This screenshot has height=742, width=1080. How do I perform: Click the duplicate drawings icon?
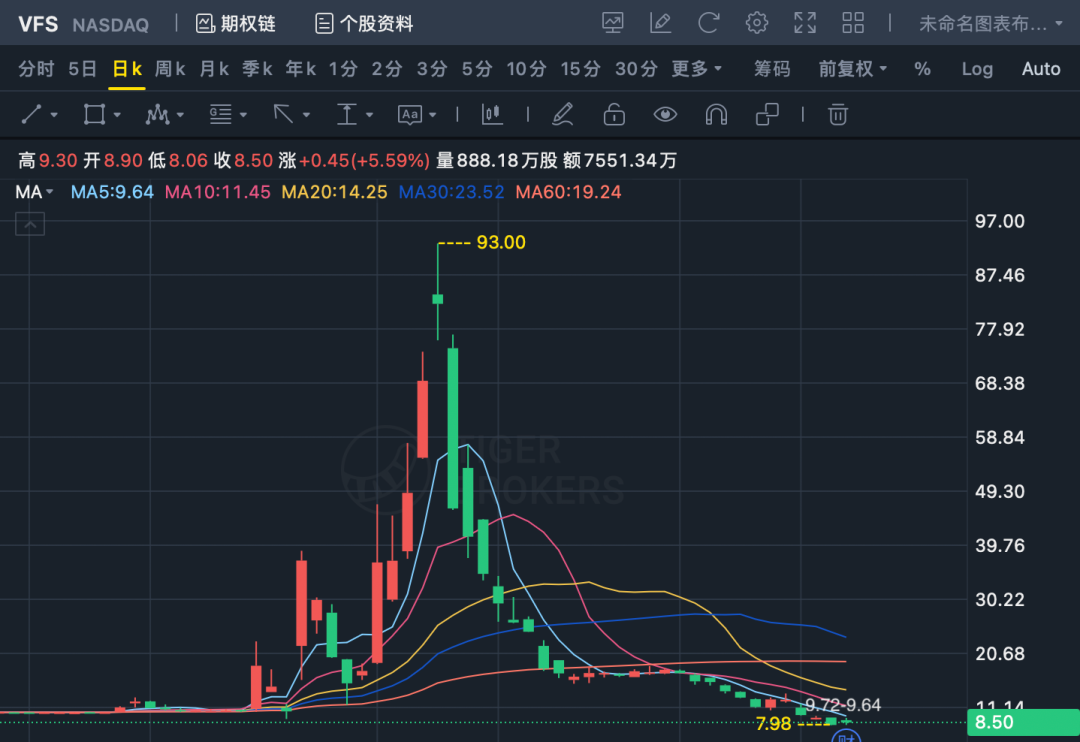tap(767, 115)
